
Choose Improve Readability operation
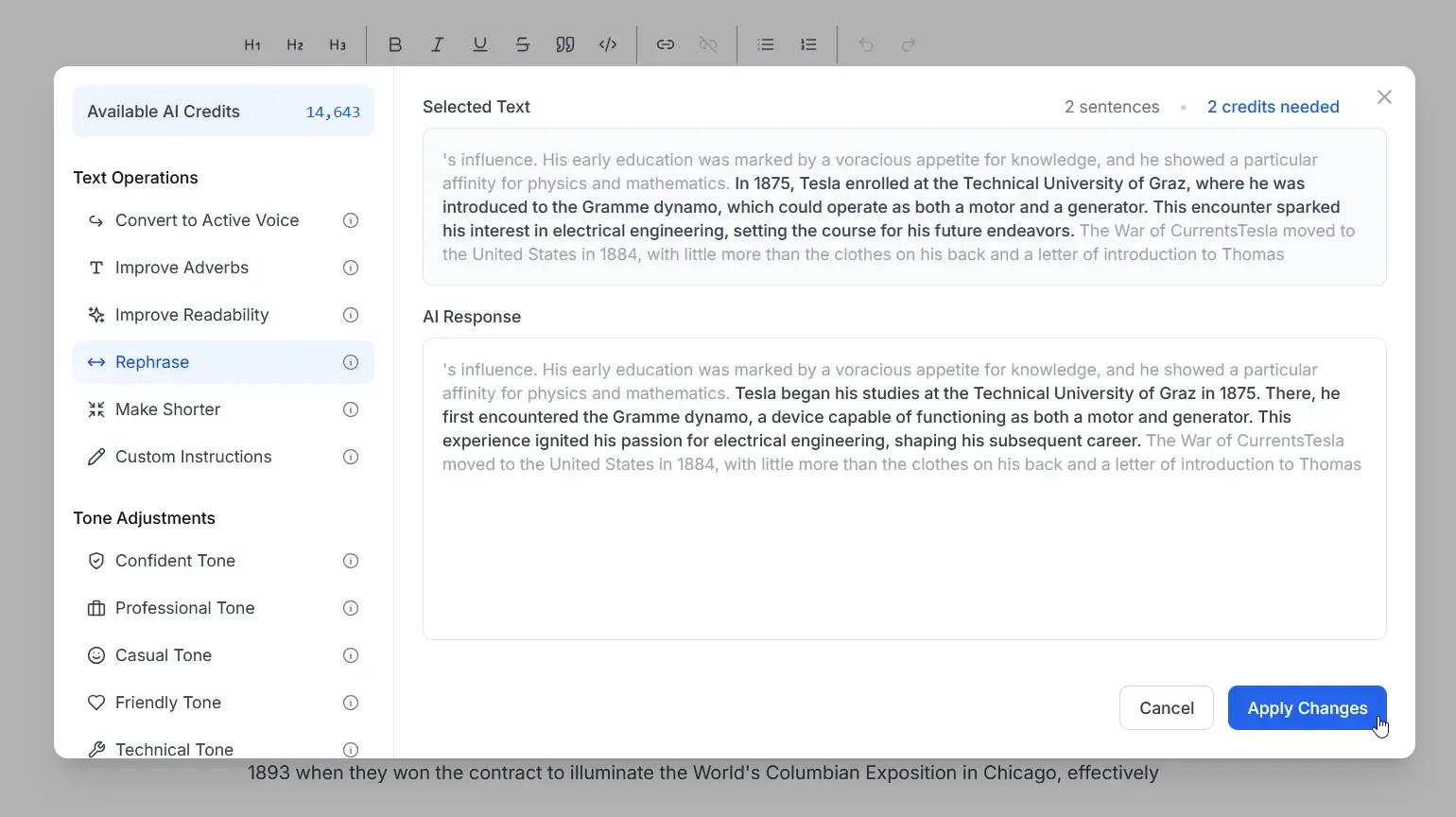coord(192,315)
